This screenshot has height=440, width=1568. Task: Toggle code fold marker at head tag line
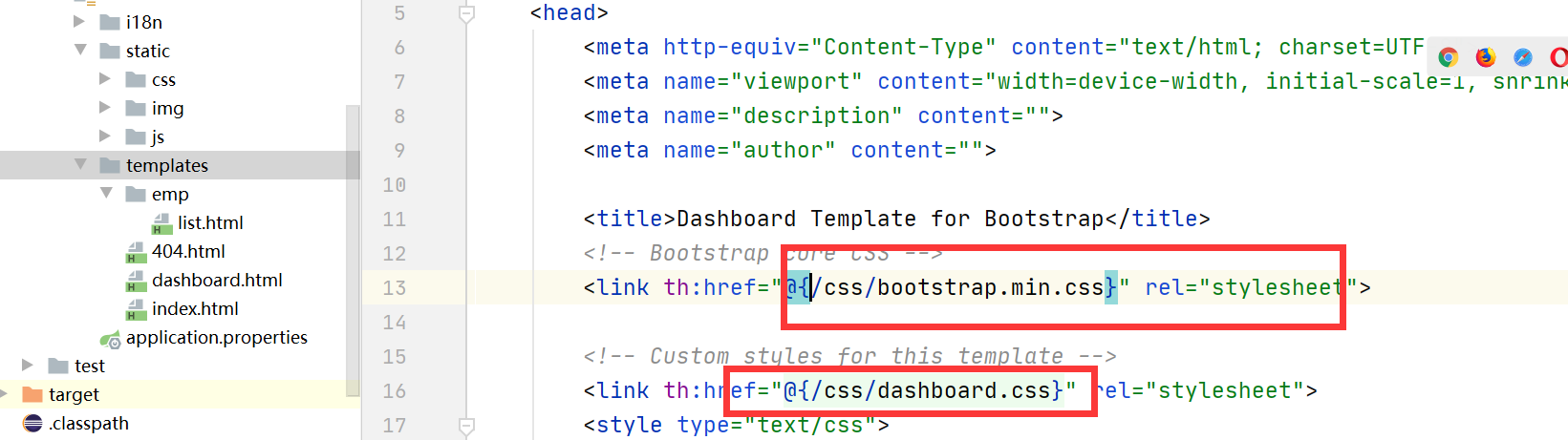click(x=466, y=13)
